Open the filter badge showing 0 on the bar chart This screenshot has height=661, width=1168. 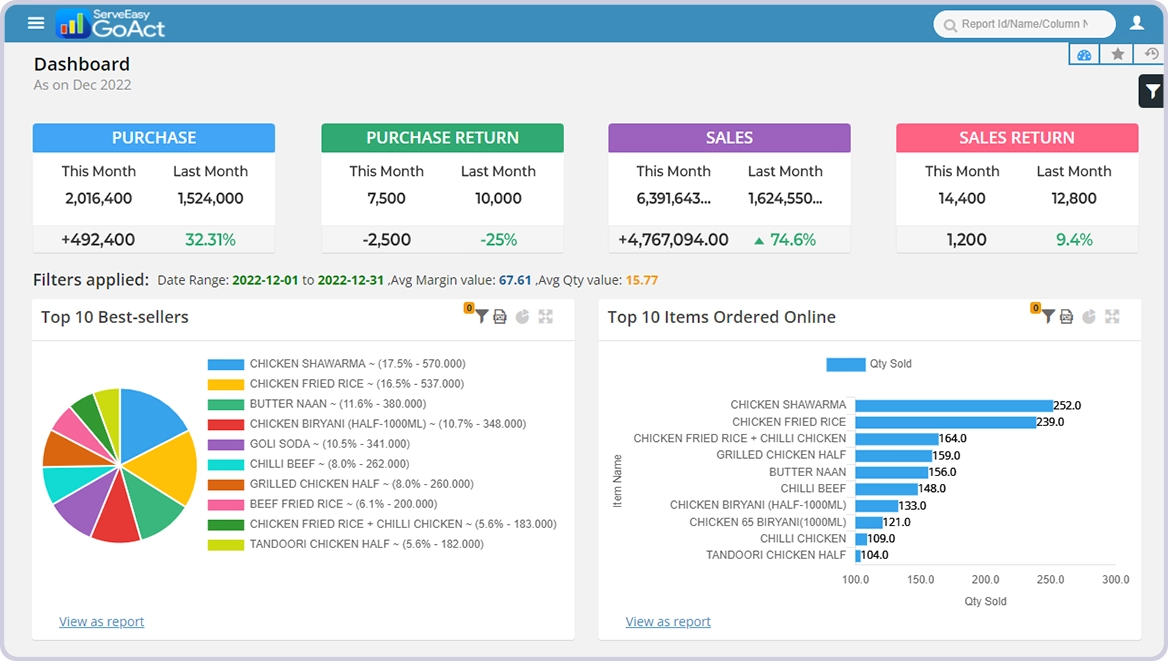(1034, 308)
